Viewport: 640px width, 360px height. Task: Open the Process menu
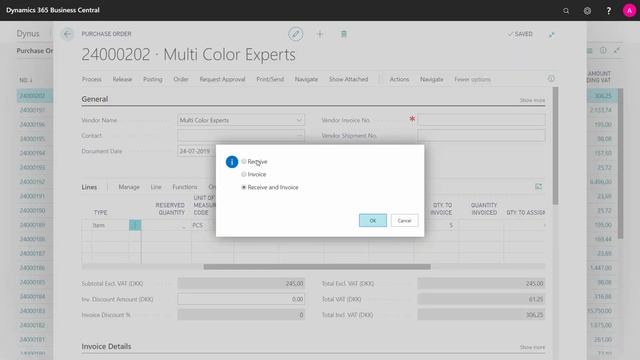click(91, 79)
